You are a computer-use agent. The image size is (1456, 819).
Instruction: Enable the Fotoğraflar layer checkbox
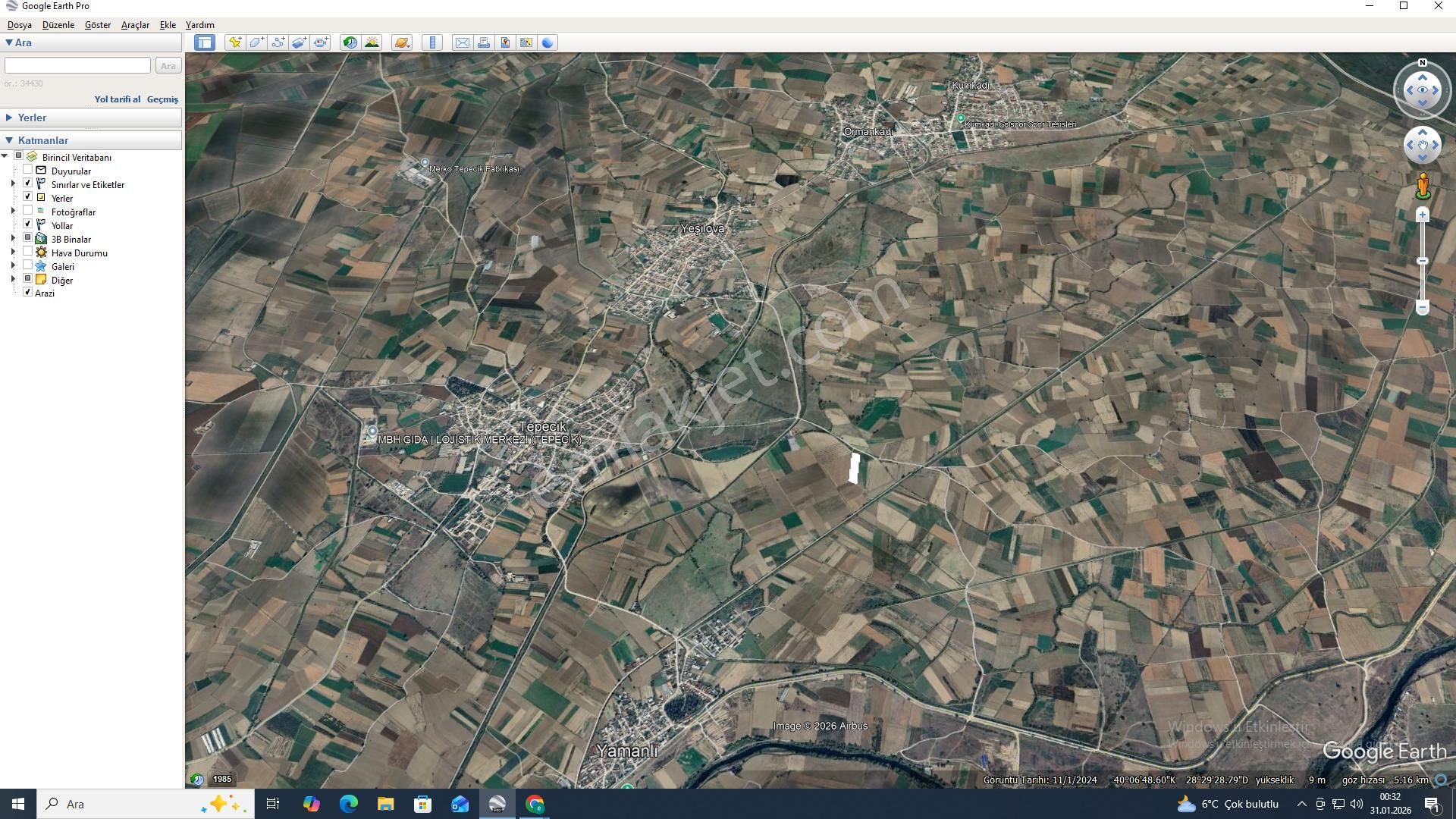tap(28, 211)
